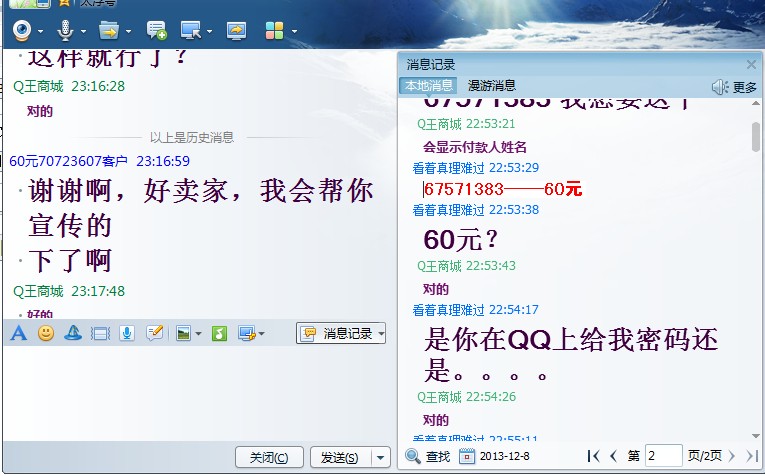
Task: Start a video call with webcam icon
Action: (22, 31)
